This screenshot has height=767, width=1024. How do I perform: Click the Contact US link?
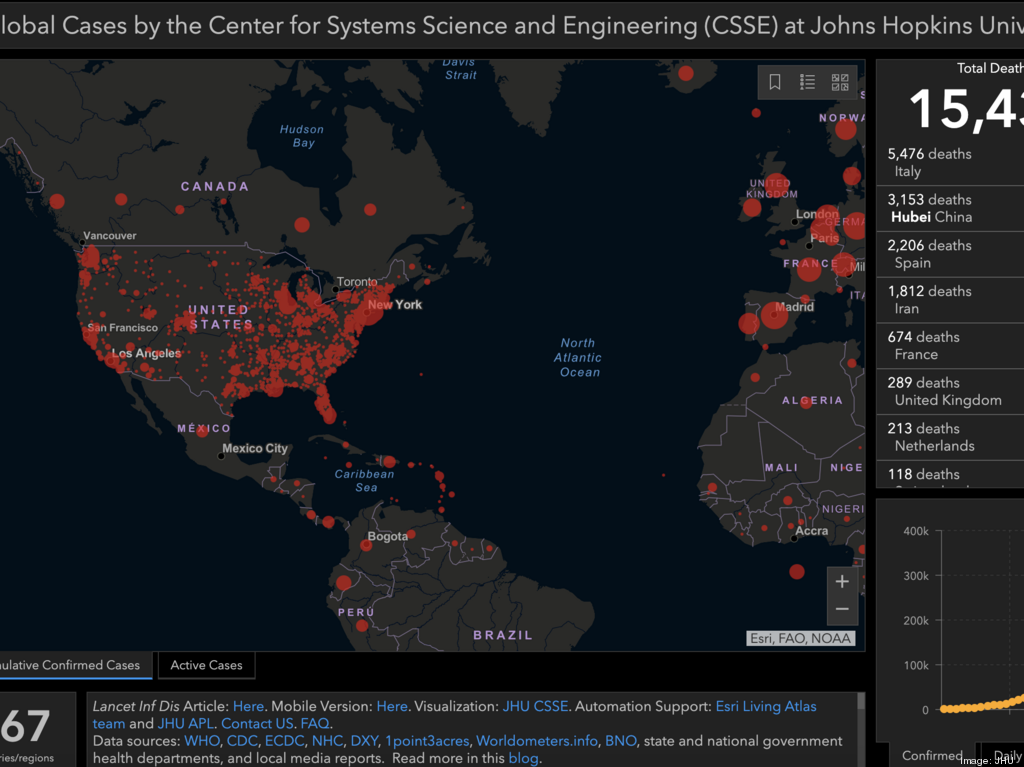pyautogui.click(x=257, y=723)
